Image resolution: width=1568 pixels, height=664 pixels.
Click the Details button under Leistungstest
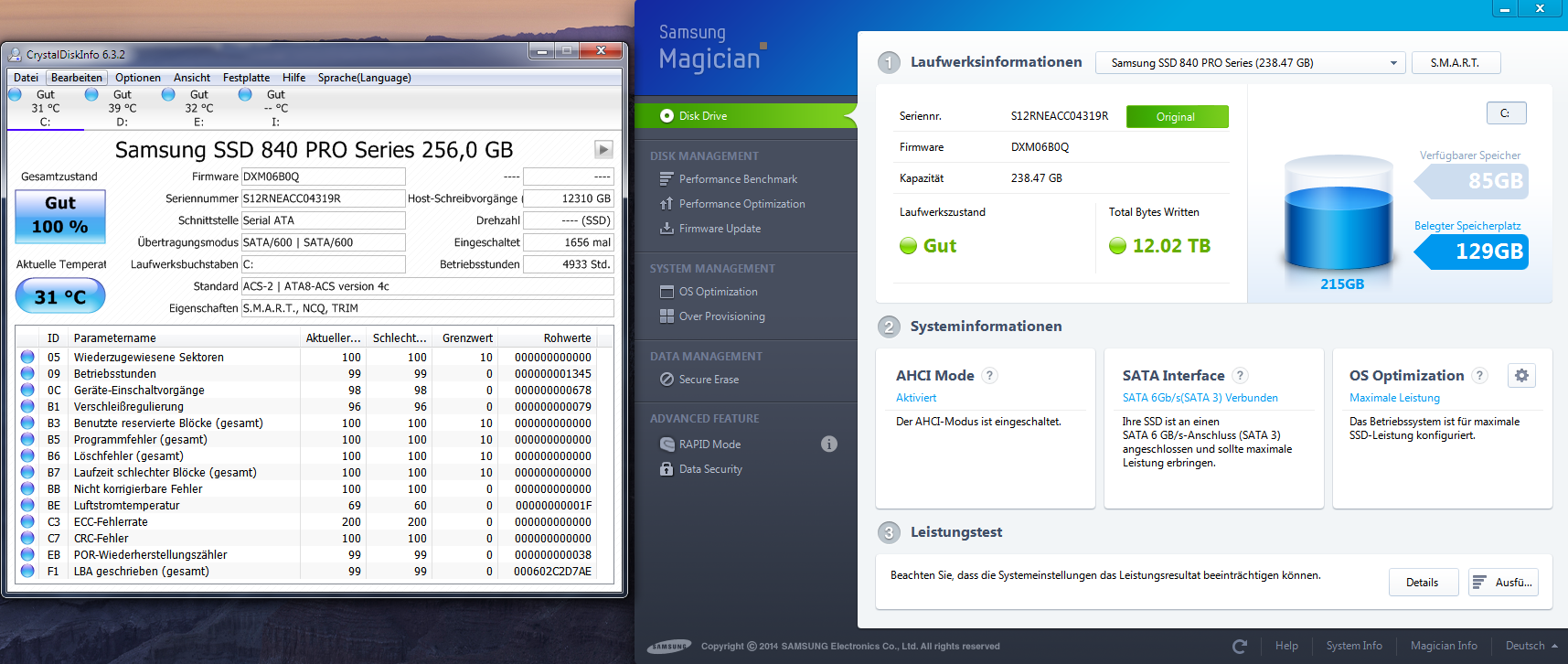tap(1423, 583)
